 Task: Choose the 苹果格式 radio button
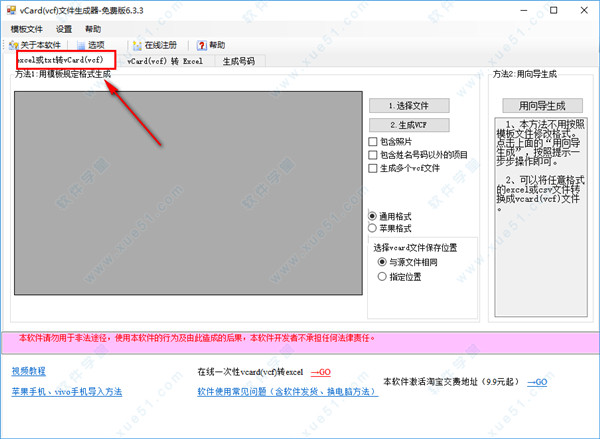tap(373, 228)
